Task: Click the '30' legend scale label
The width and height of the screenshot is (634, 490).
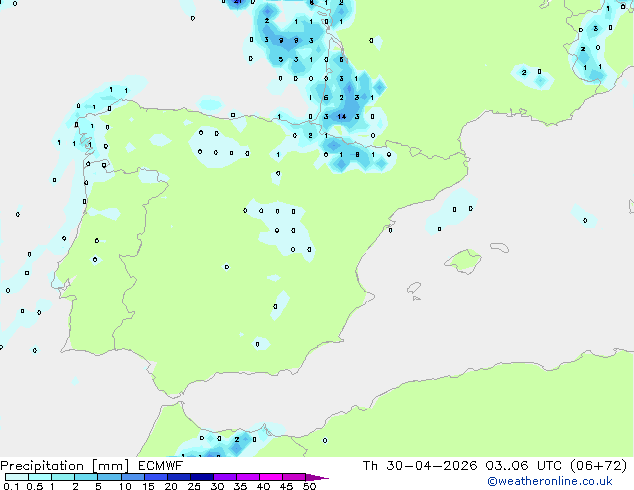Action: (217, 486)
